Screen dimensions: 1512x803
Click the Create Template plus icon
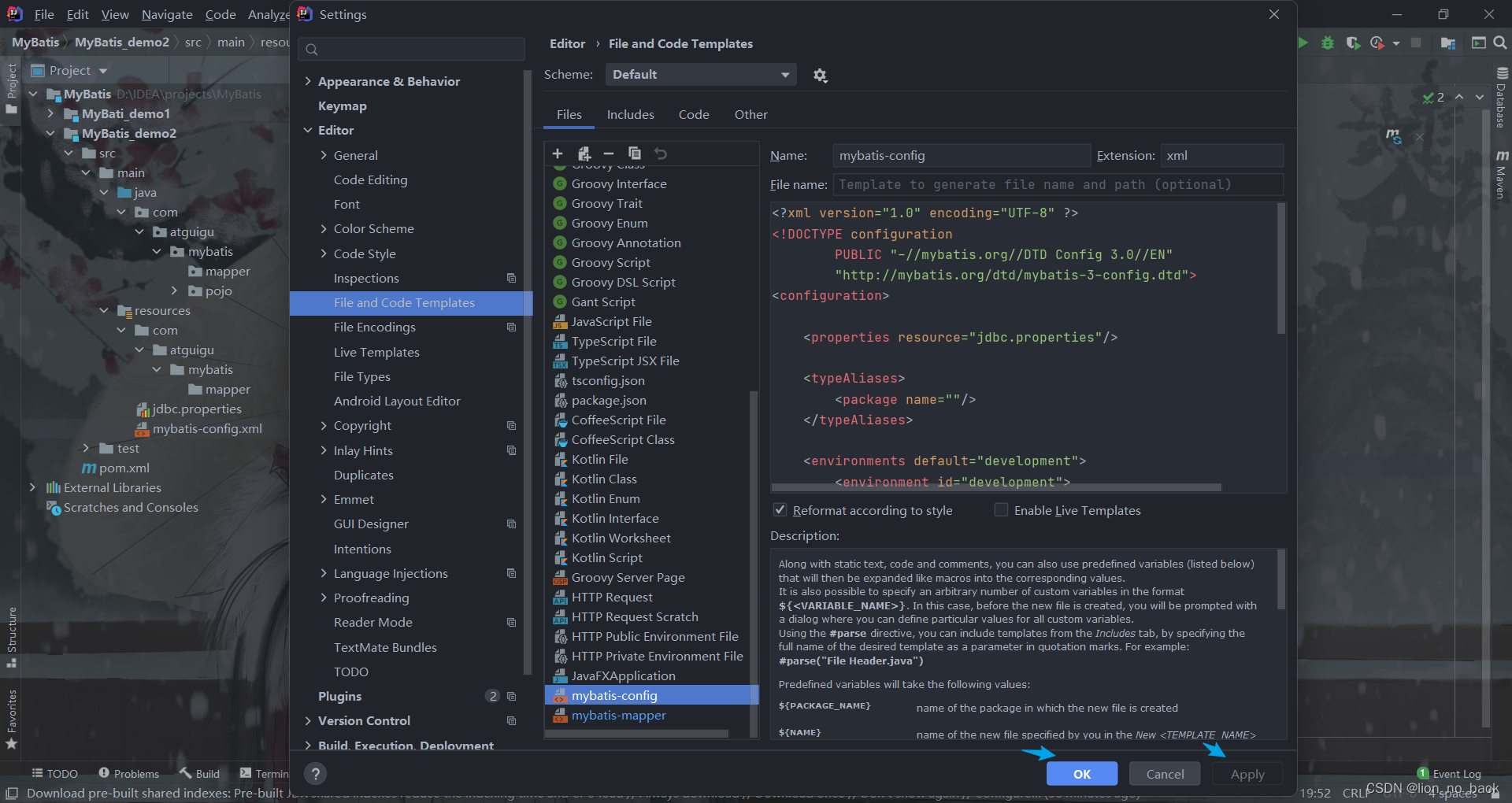558,154
